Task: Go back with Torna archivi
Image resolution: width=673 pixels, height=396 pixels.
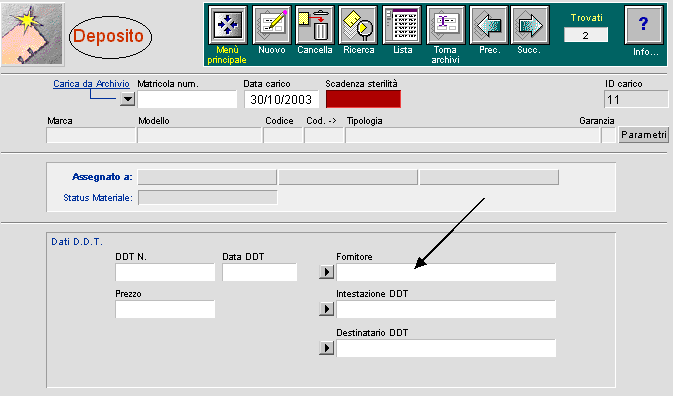Action: [446, 25]
